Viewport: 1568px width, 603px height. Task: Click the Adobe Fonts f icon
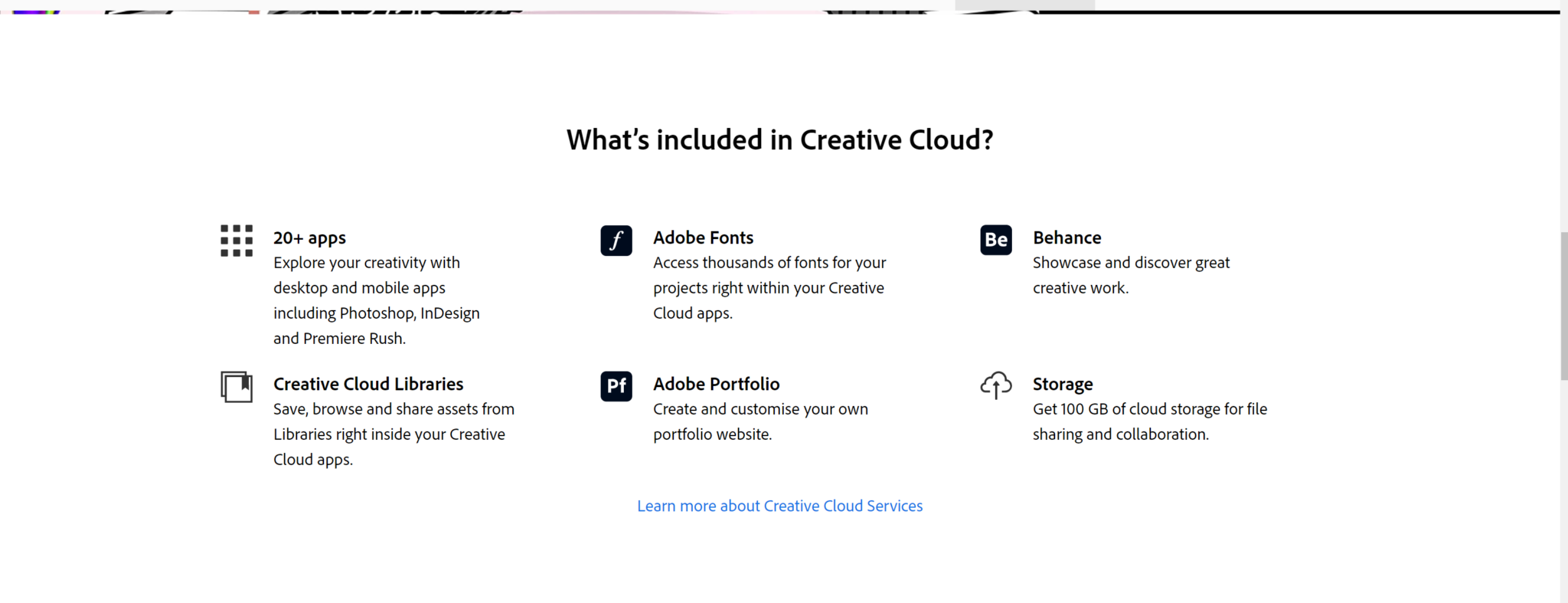[x=616, y=241]
